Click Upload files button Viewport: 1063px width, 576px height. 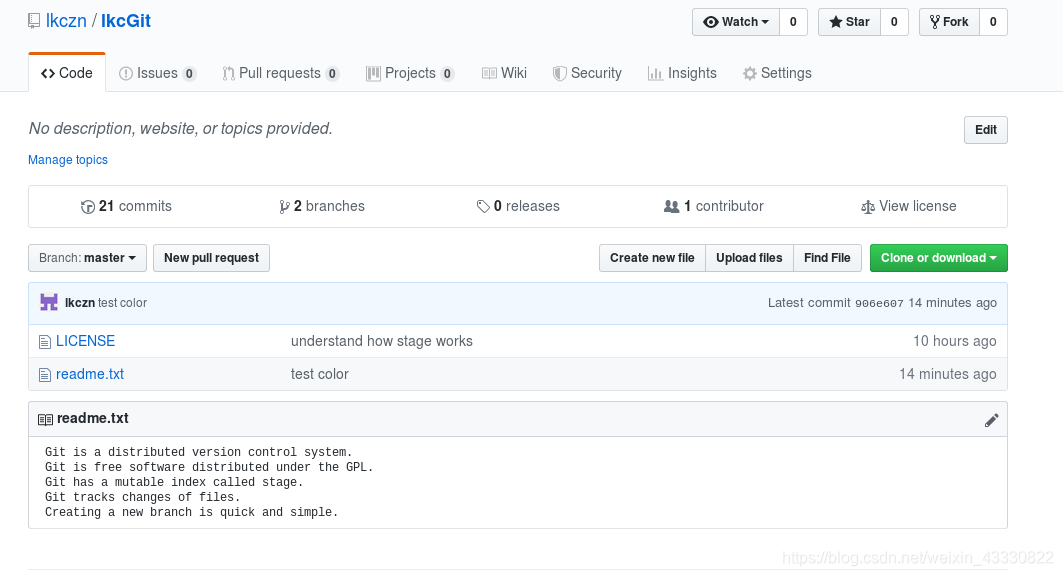[749, 258]
